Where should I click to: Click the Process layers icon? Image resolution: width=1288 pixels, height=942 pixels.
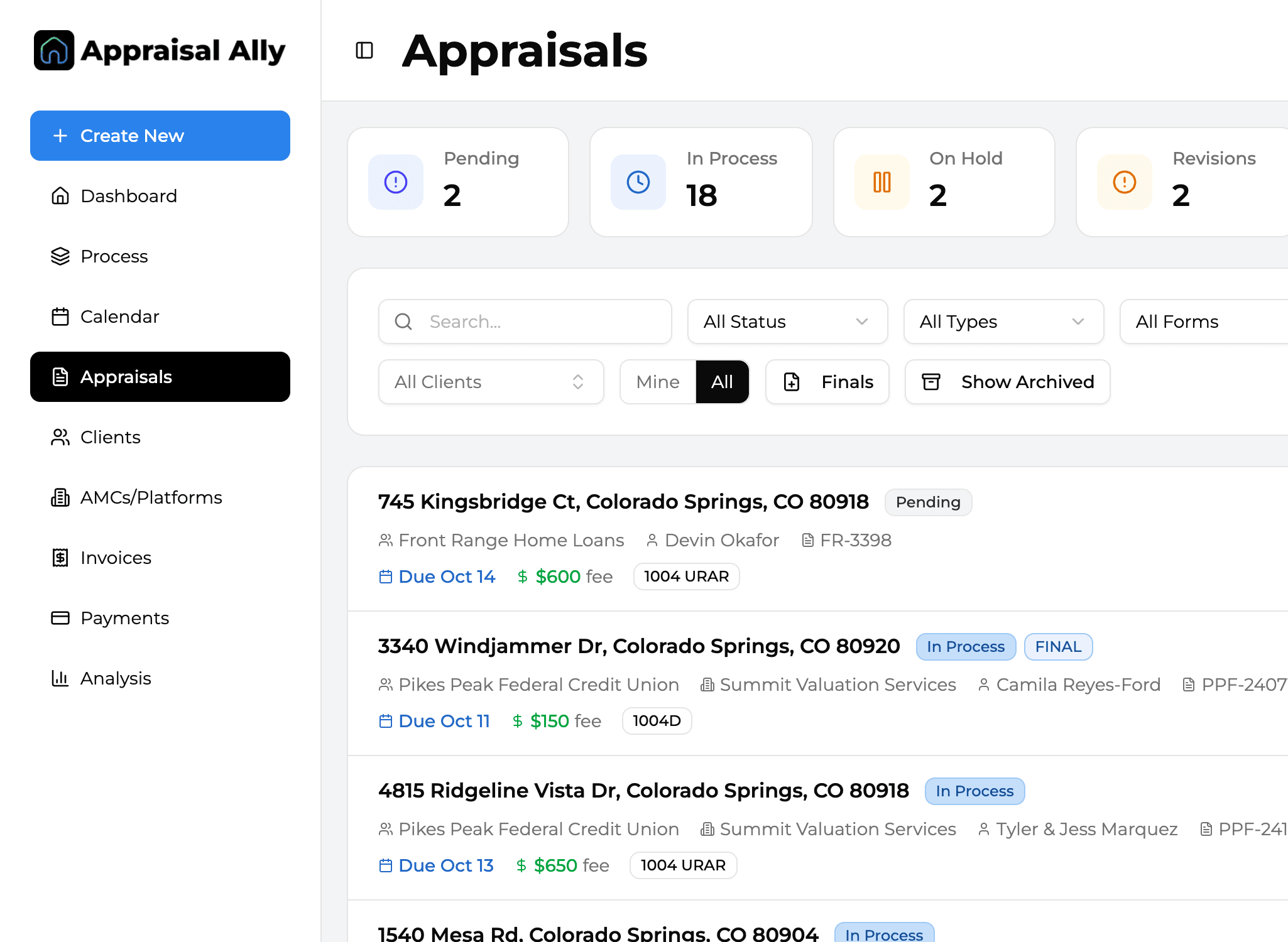pyautogui.click(x=60, y=256)
